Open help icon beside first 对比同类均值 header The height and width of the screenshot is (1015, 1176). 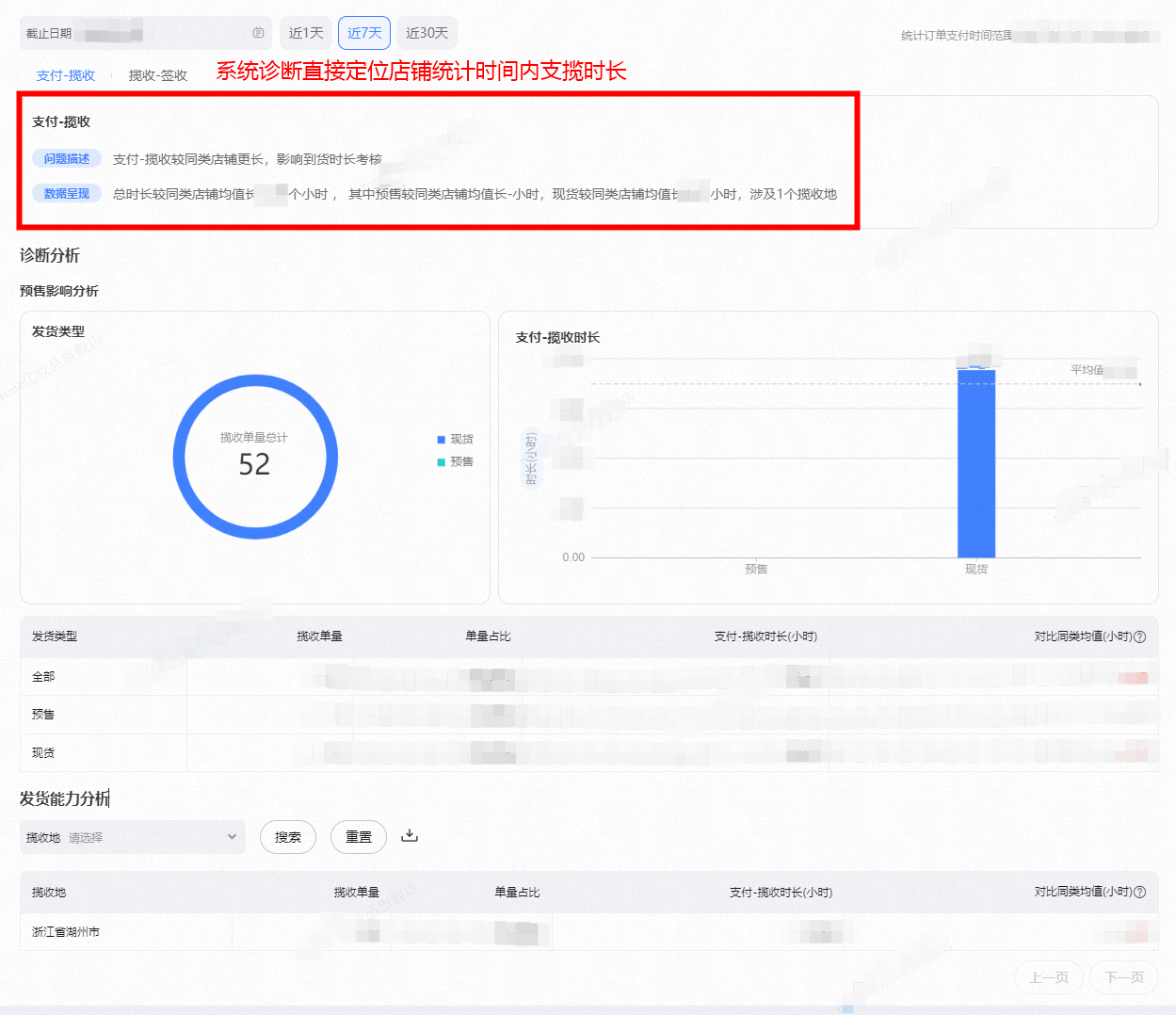(1140, 636)
